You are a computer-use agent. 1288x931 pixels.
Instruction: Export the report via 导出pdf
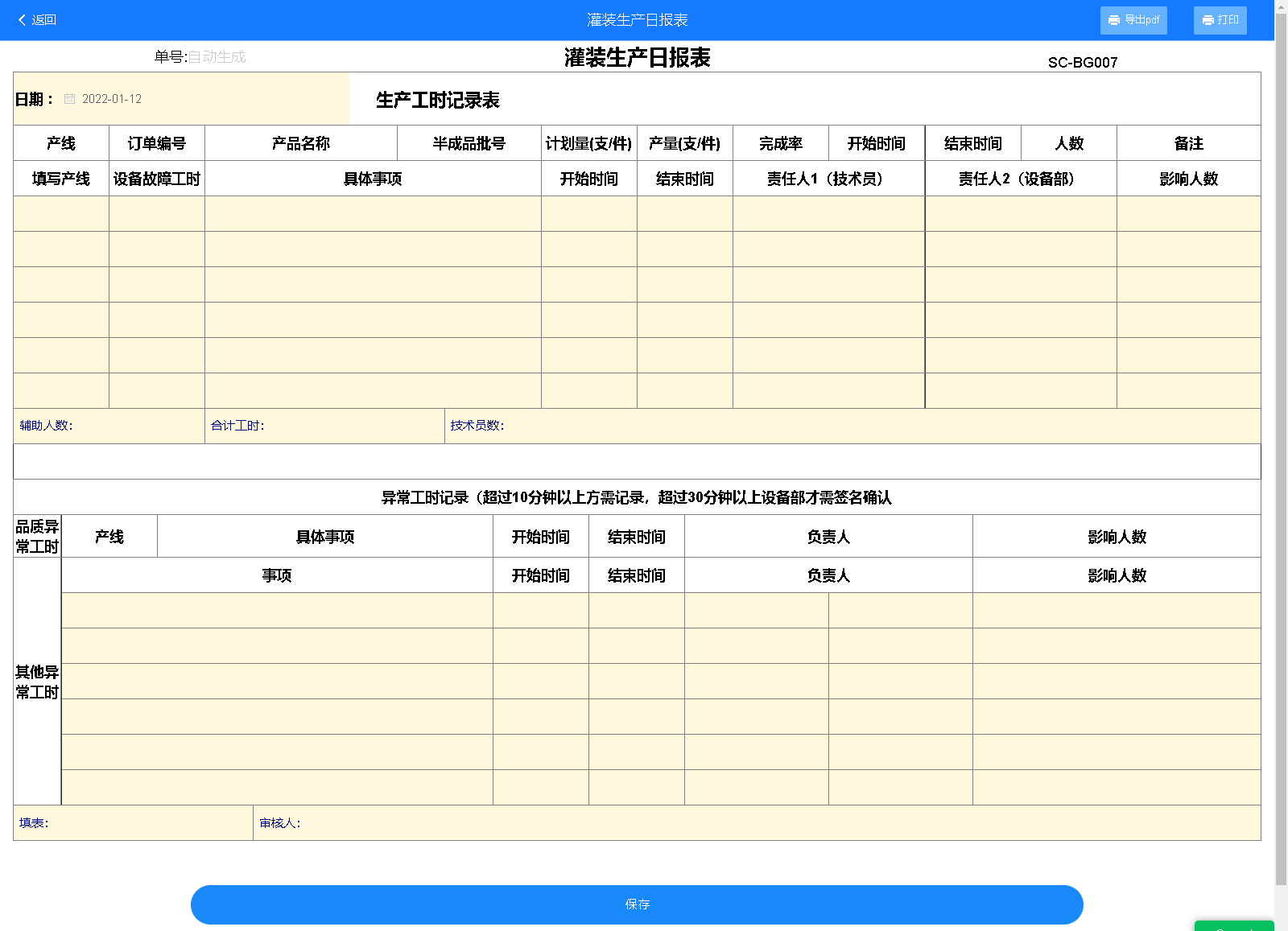coord(1133,20)
